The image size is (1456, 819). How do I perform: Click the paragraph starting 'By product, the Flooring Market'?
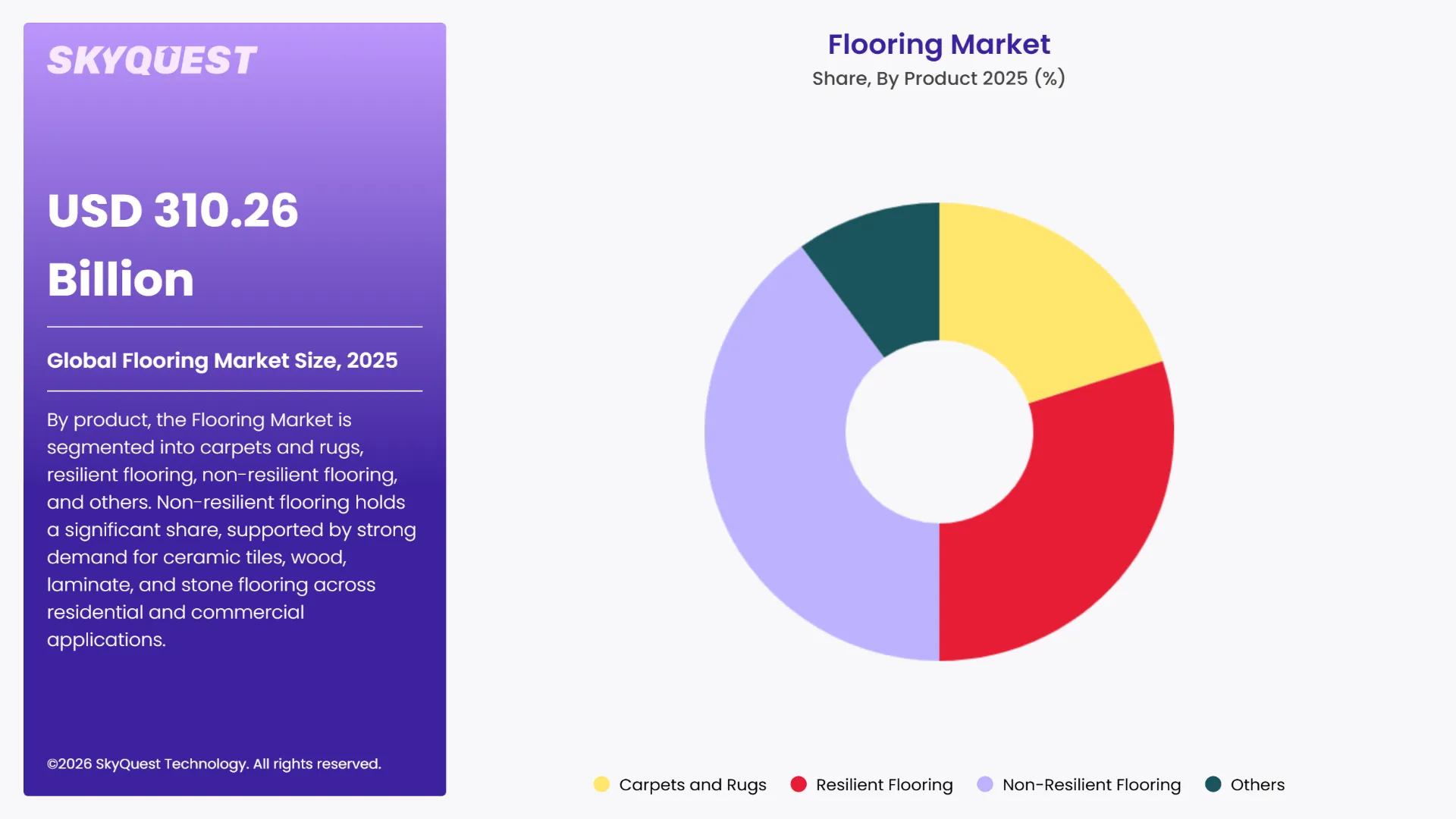(x=232, y=529)
